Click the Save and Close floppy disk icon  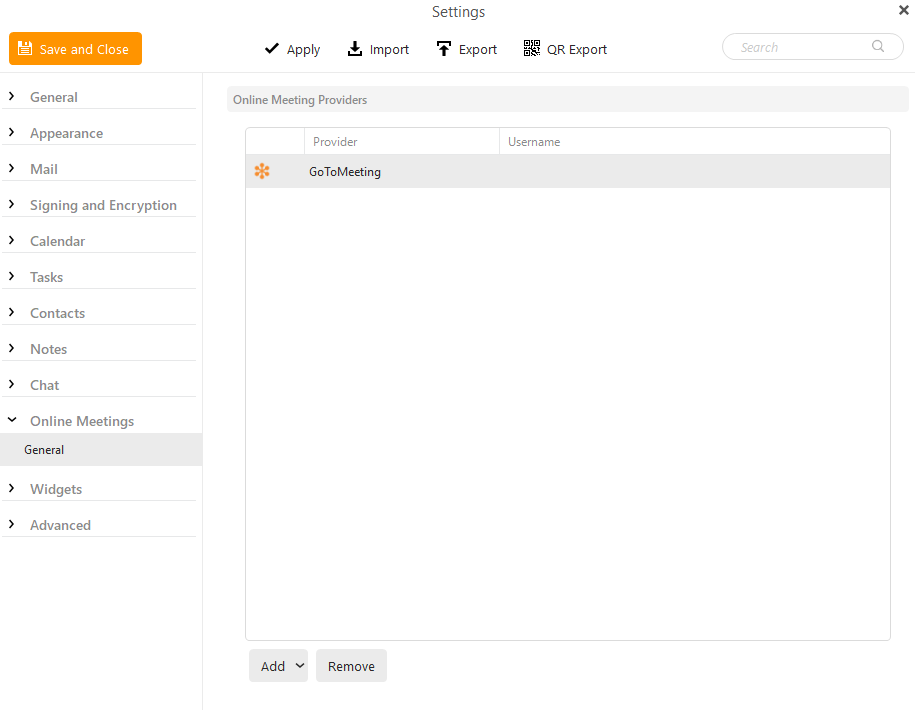(x=25, y=48)
